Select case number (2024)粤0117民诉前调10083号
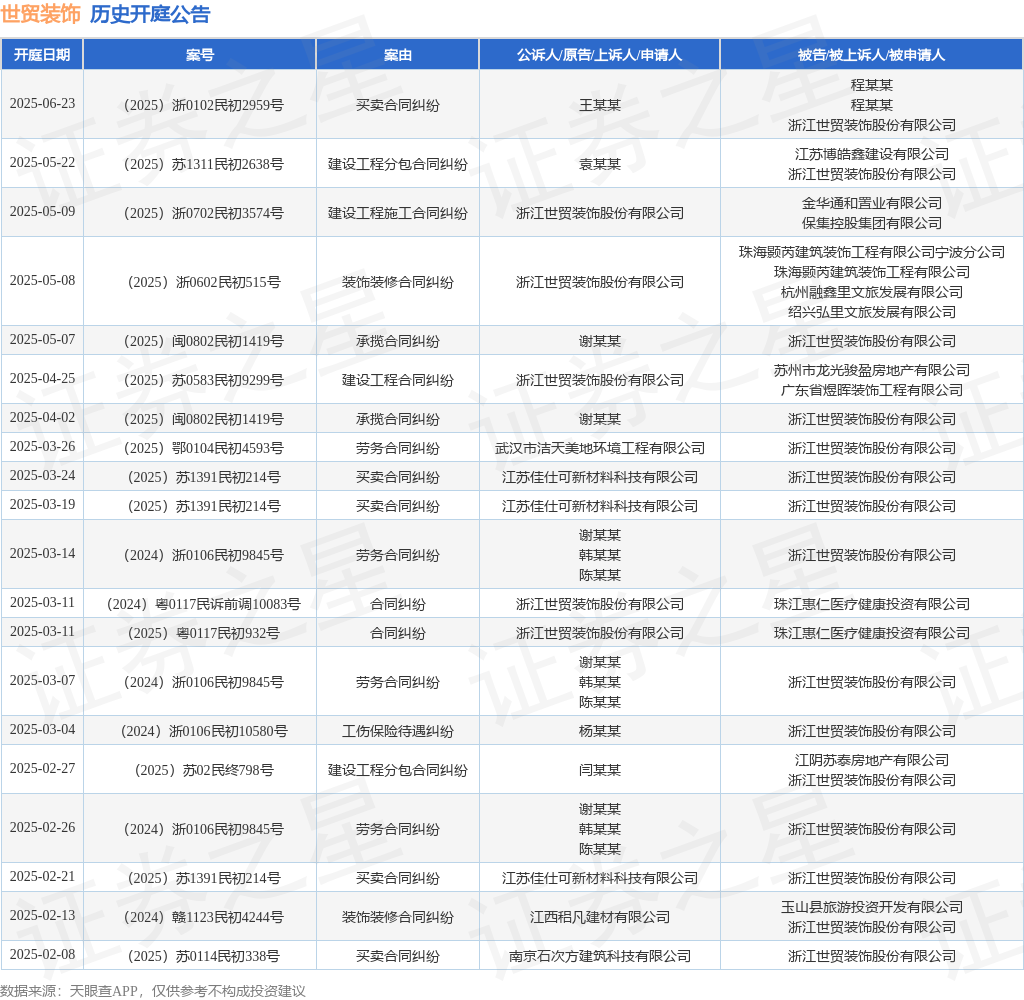Screen dimensions: 1024x1000 point(204,604)
